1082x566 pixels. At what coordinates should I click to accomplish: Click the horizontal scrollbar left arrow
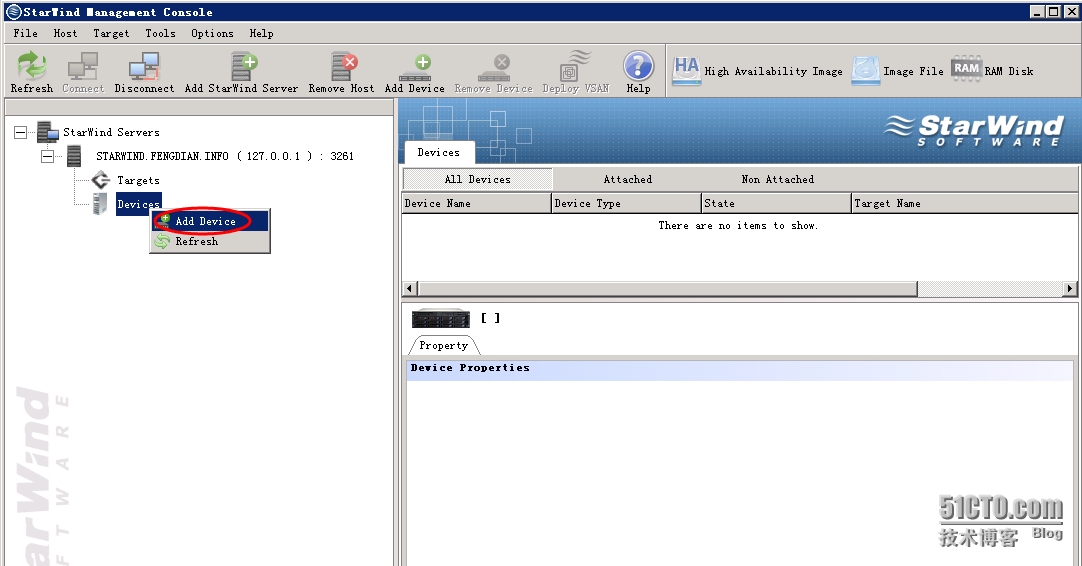pyautogui.click(x=410, y=289)
